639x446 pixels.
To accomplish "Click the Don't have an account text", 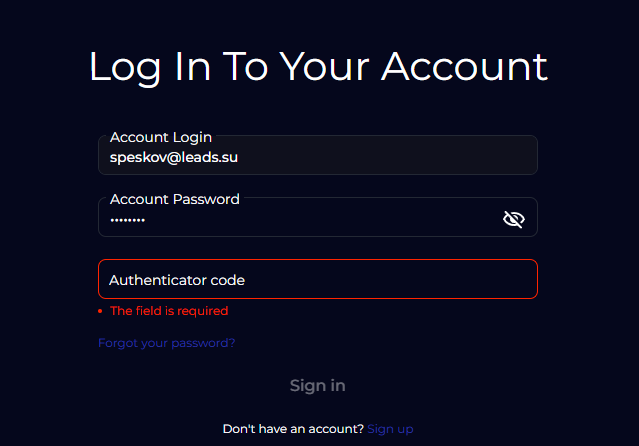I will click(292, 429).
